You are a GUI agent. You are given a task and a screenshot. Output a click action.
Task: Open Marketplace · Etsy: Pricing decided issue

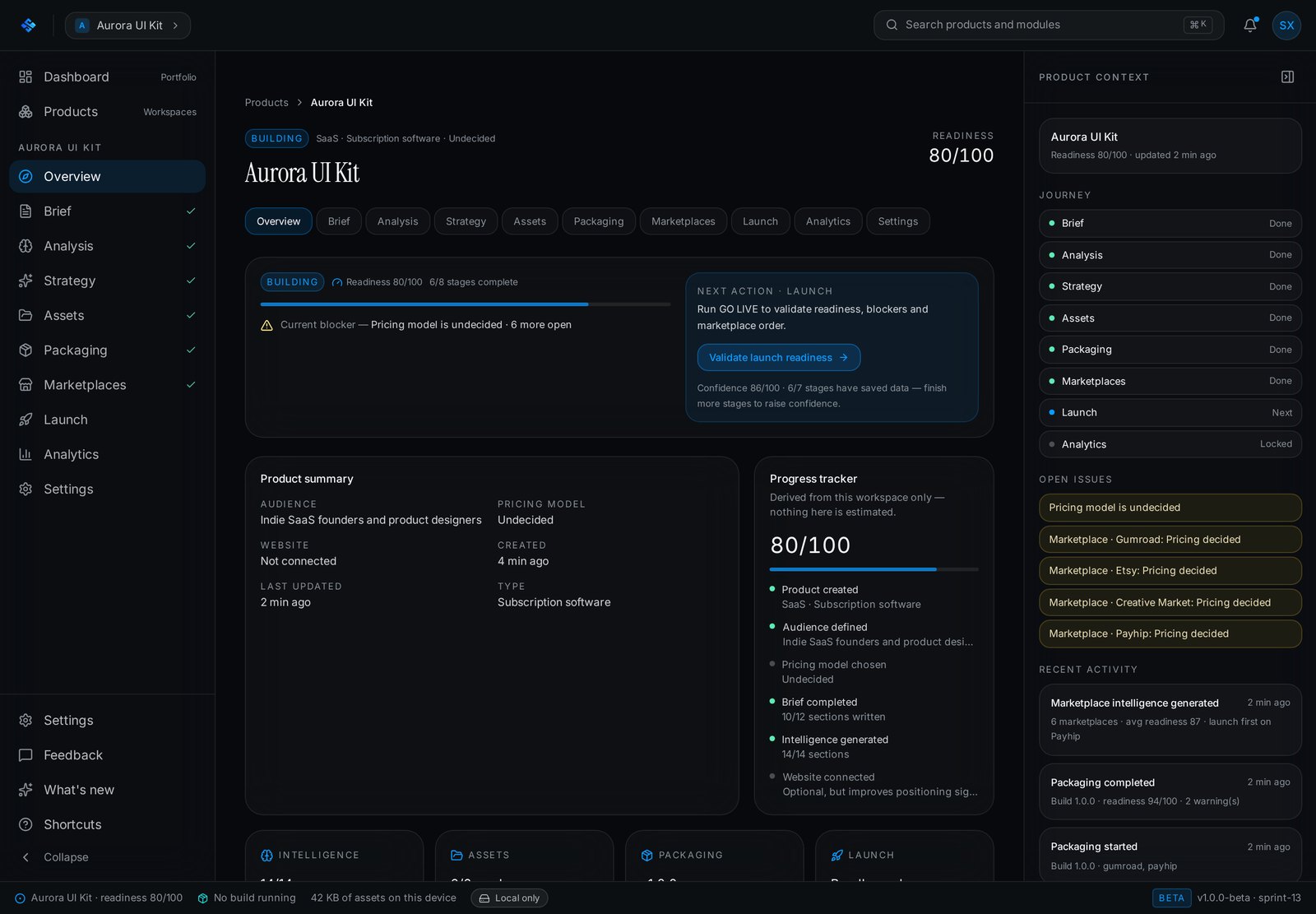pos(1170,571)
